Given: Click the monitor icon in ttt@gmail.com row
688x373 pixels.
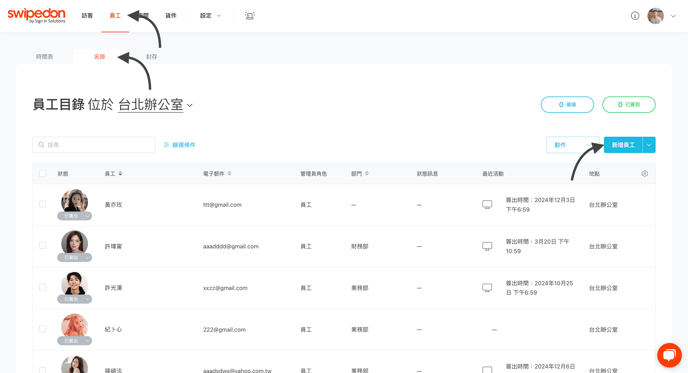Looking at the screenshot, I should [487, 204].
